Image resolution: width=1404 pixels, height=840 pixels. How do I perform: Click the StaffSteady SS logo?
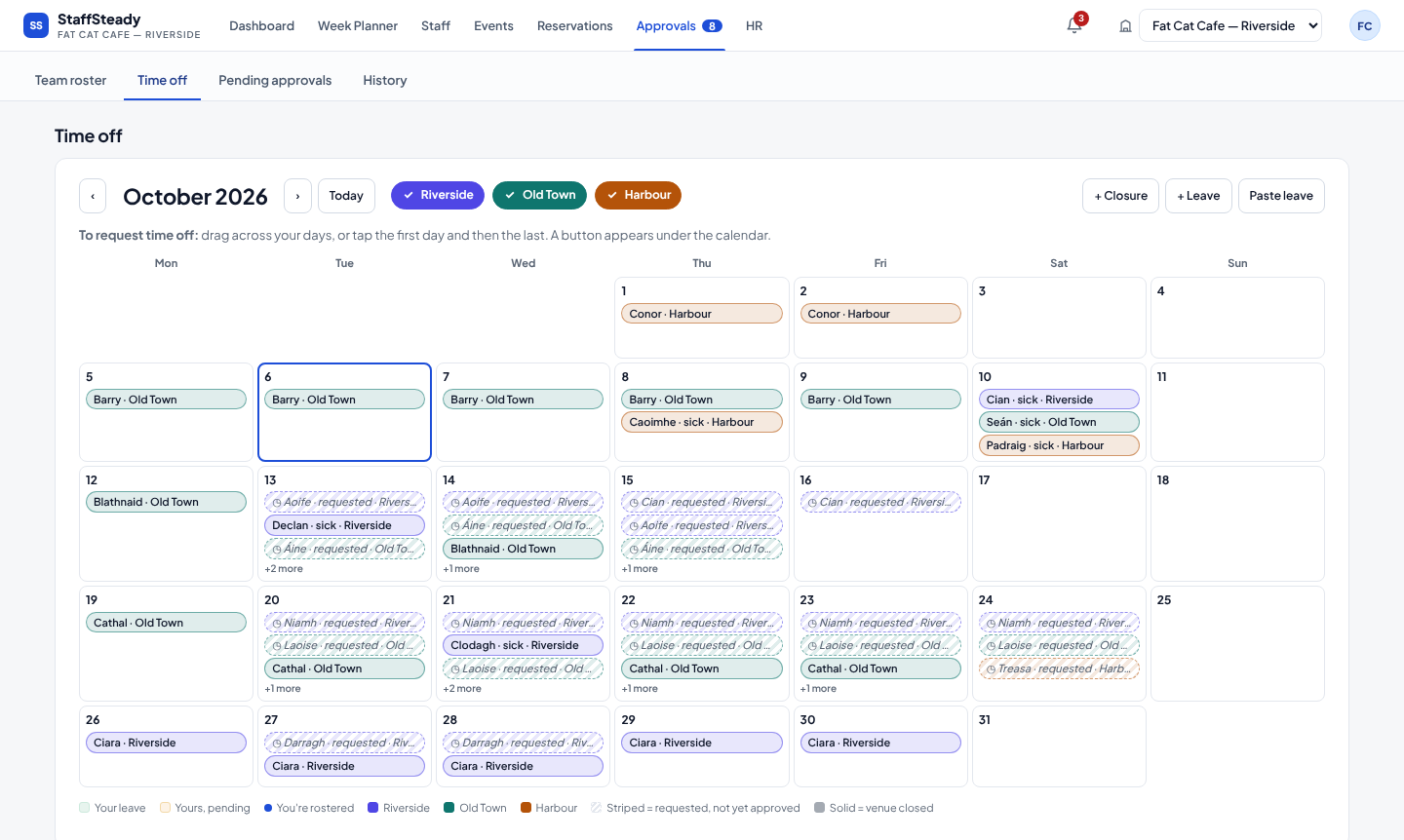36,25
